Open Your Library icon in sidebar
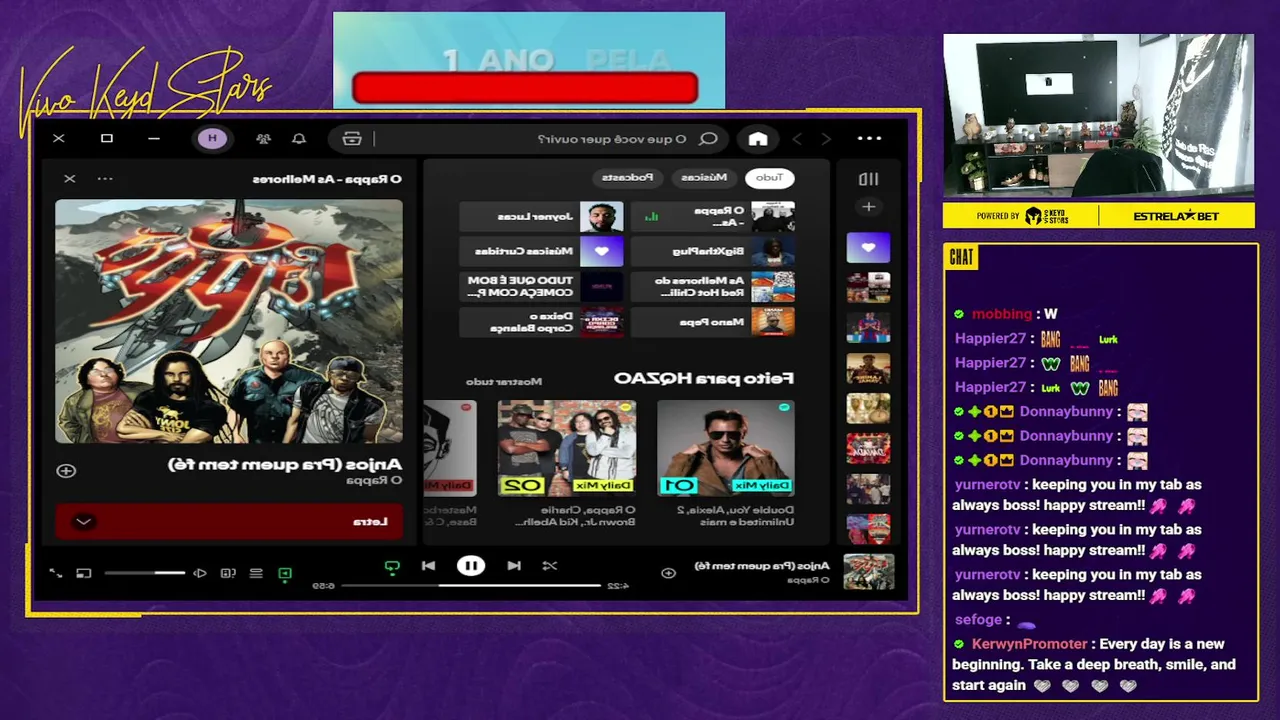1280x720 pixels. point(868,179)
